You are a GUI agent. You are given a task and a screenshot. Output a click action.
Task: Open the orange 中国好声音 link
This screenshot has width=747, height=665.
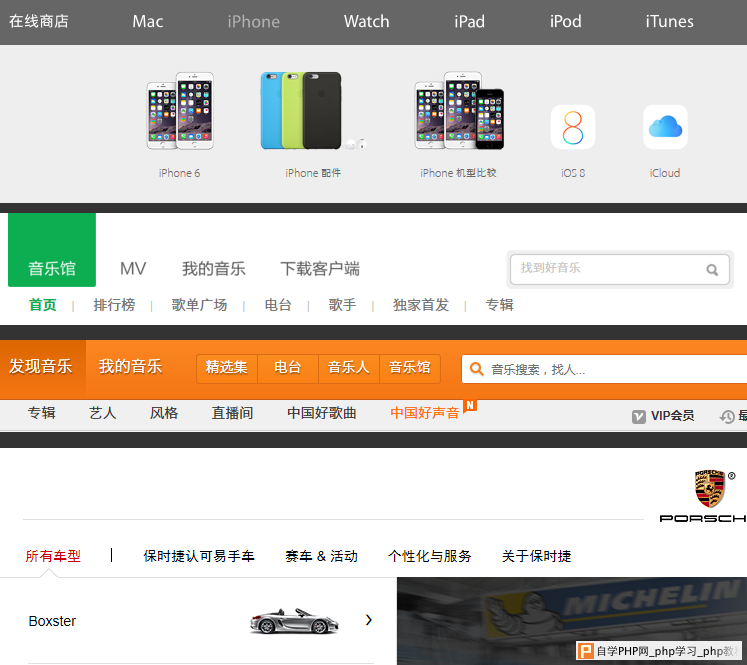pyautogui.click(x=424, y=413)
